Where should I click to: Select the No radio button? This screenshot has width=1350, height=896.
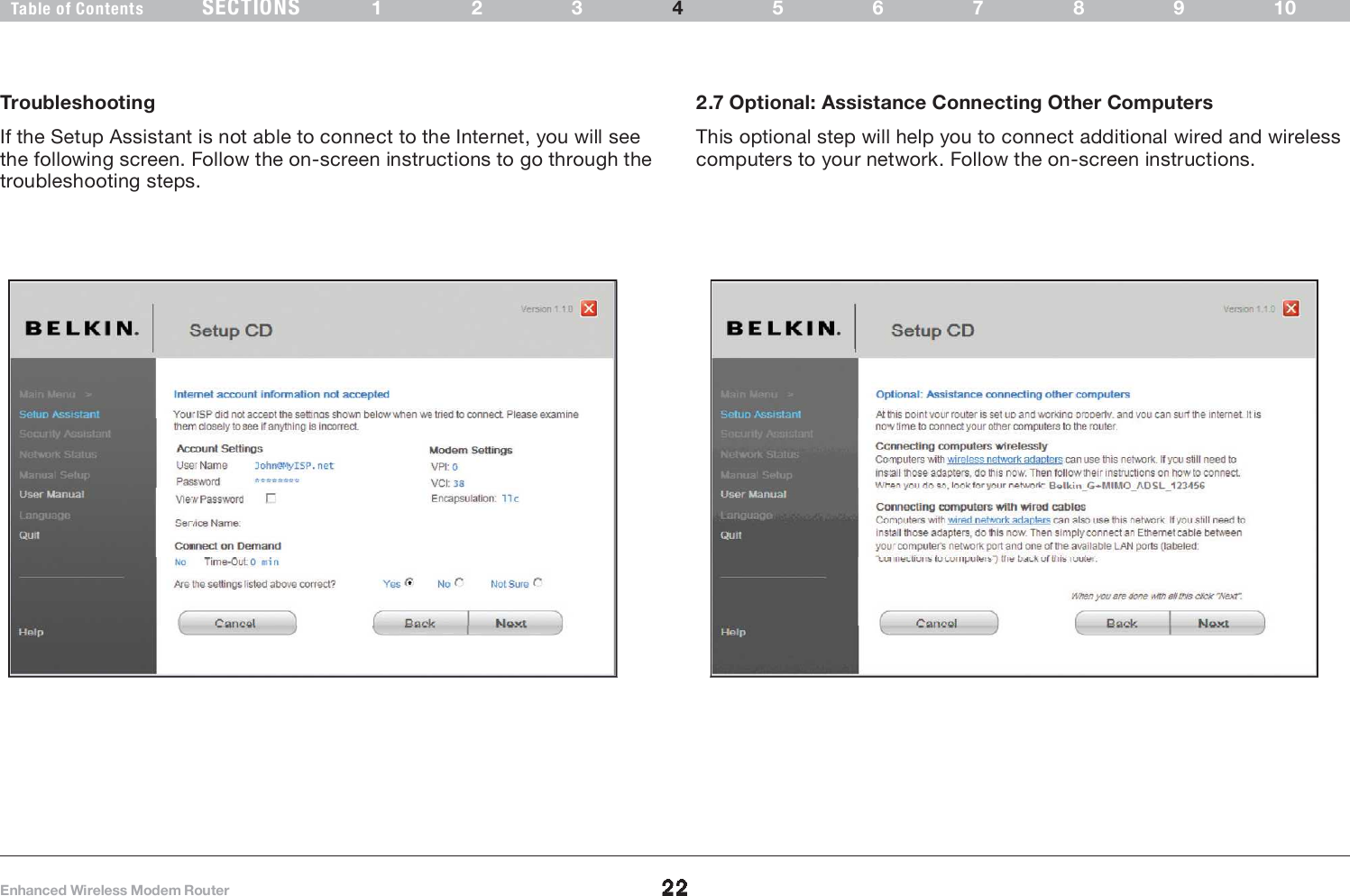click(x=459, y=583)
